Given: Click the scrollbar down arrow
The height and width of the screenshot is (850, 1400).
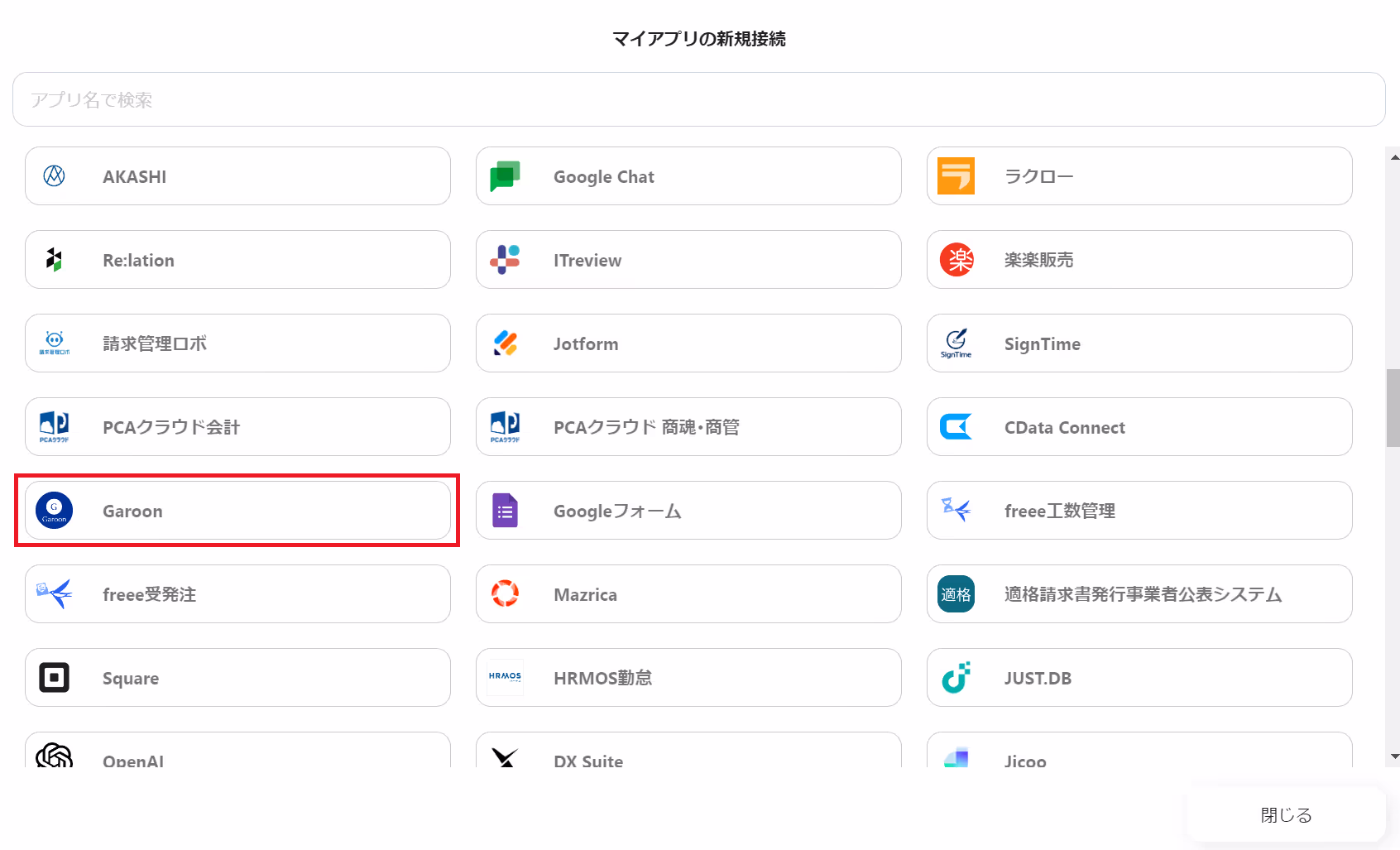Looking at the screenshot, I should pyautogui.click(x=1394, y=756).
